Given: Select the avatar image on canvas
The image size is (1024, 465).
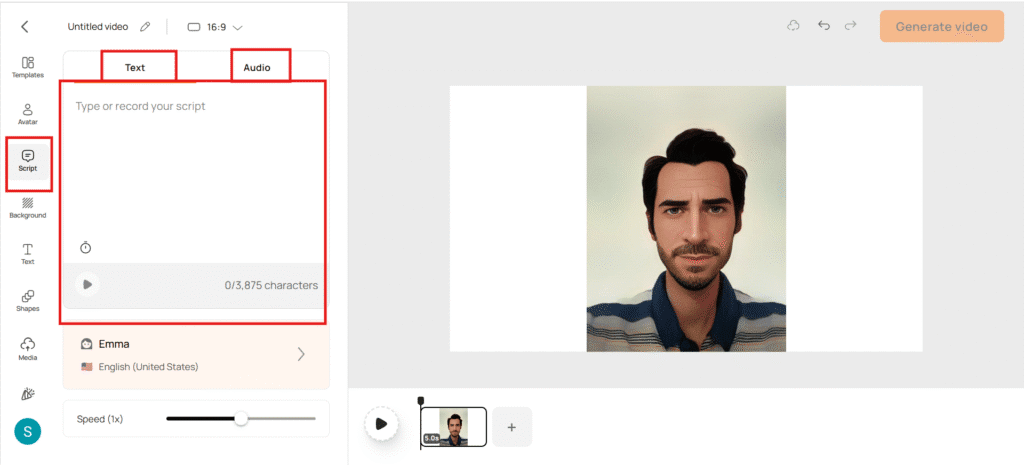Looking at the screenshot, I should (686, 219).
